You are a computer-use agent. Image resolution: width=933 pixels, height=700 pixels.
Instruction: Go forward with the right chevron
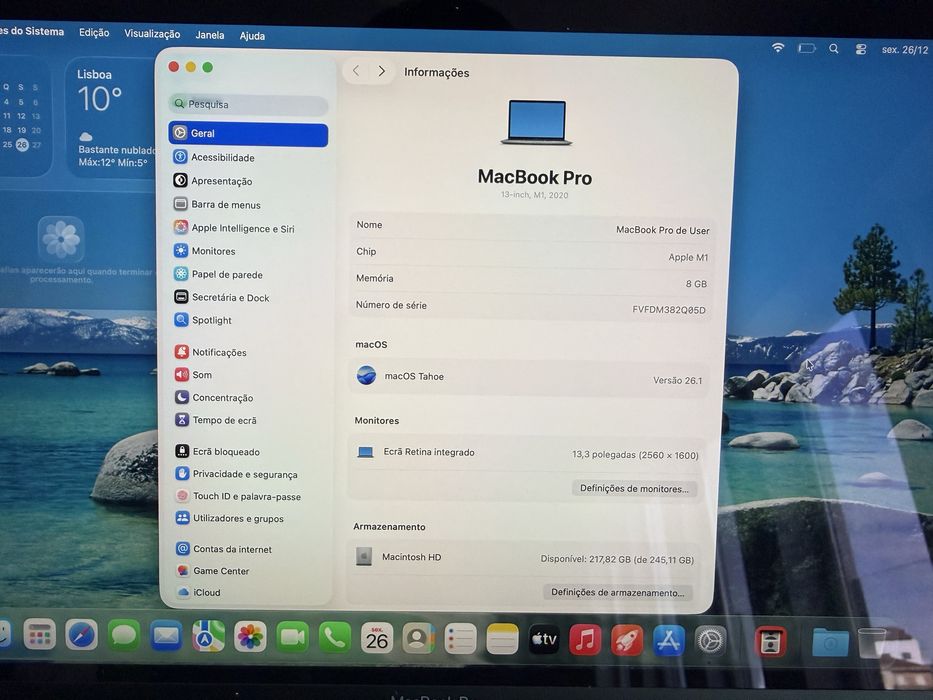click(381, 71)
